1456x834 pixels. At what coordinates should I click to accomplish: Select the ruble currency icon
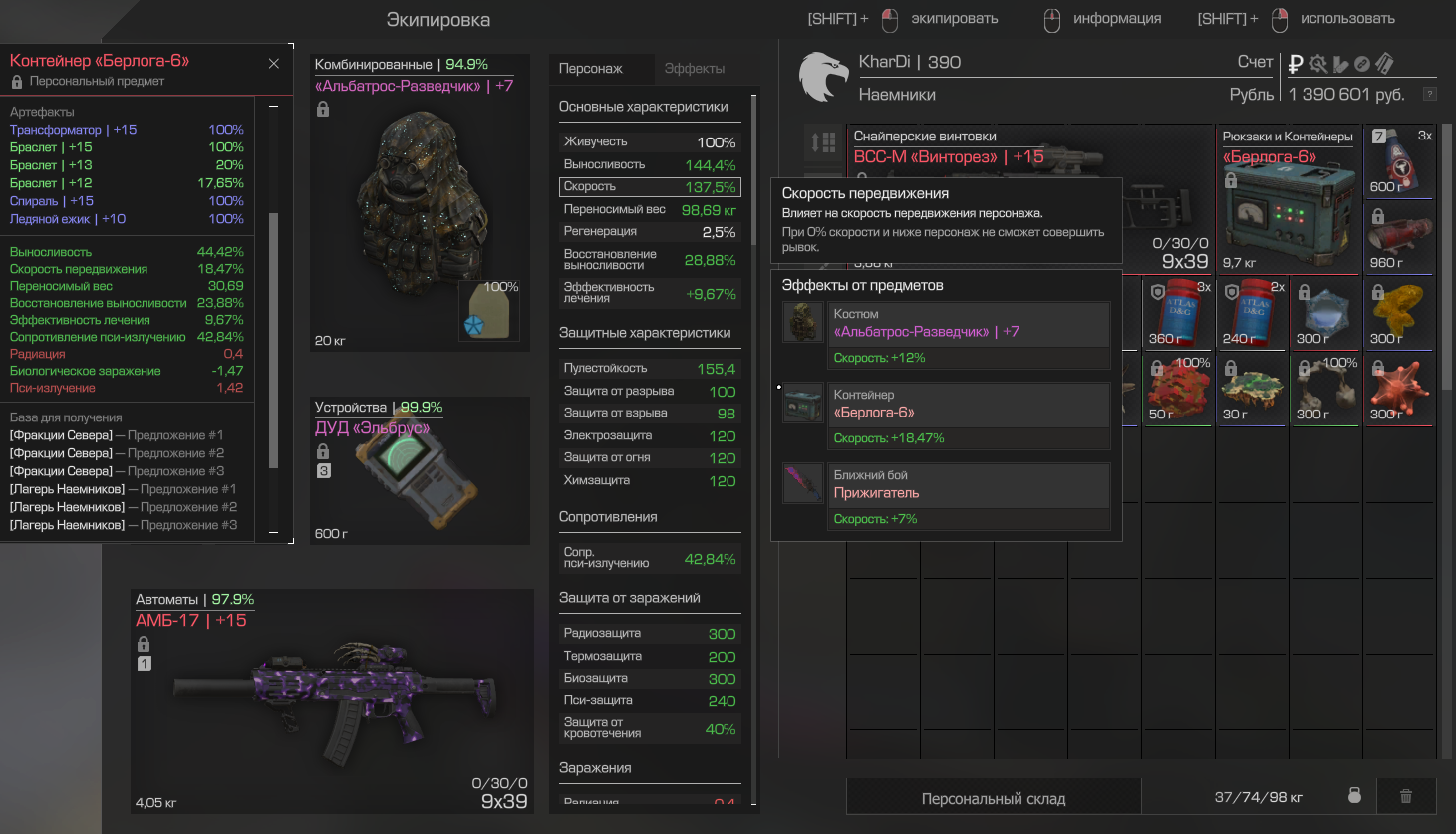pyautogui.click(x=1296, y=64)
